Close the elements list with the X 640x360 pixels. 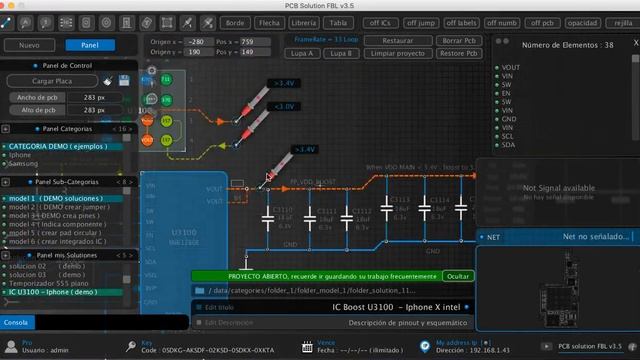point(636,42)
